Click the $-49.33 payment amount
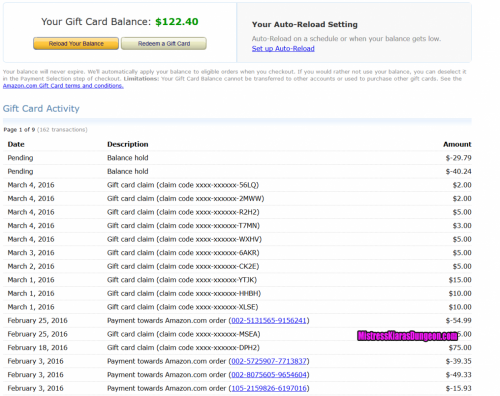This screenshot has height=396, width=500. (x=458, y=375)
